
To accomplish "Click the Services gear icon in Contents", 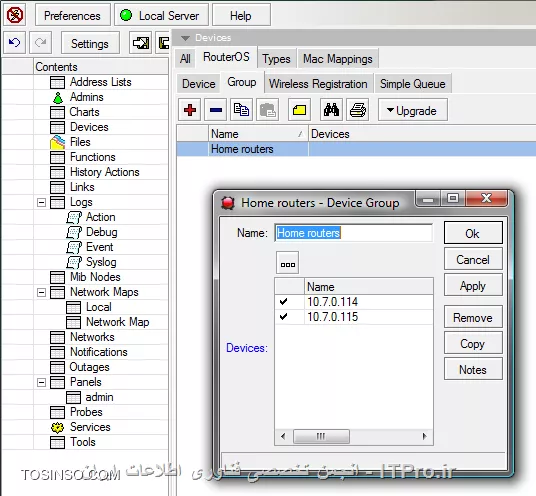I will click(57, 427).
